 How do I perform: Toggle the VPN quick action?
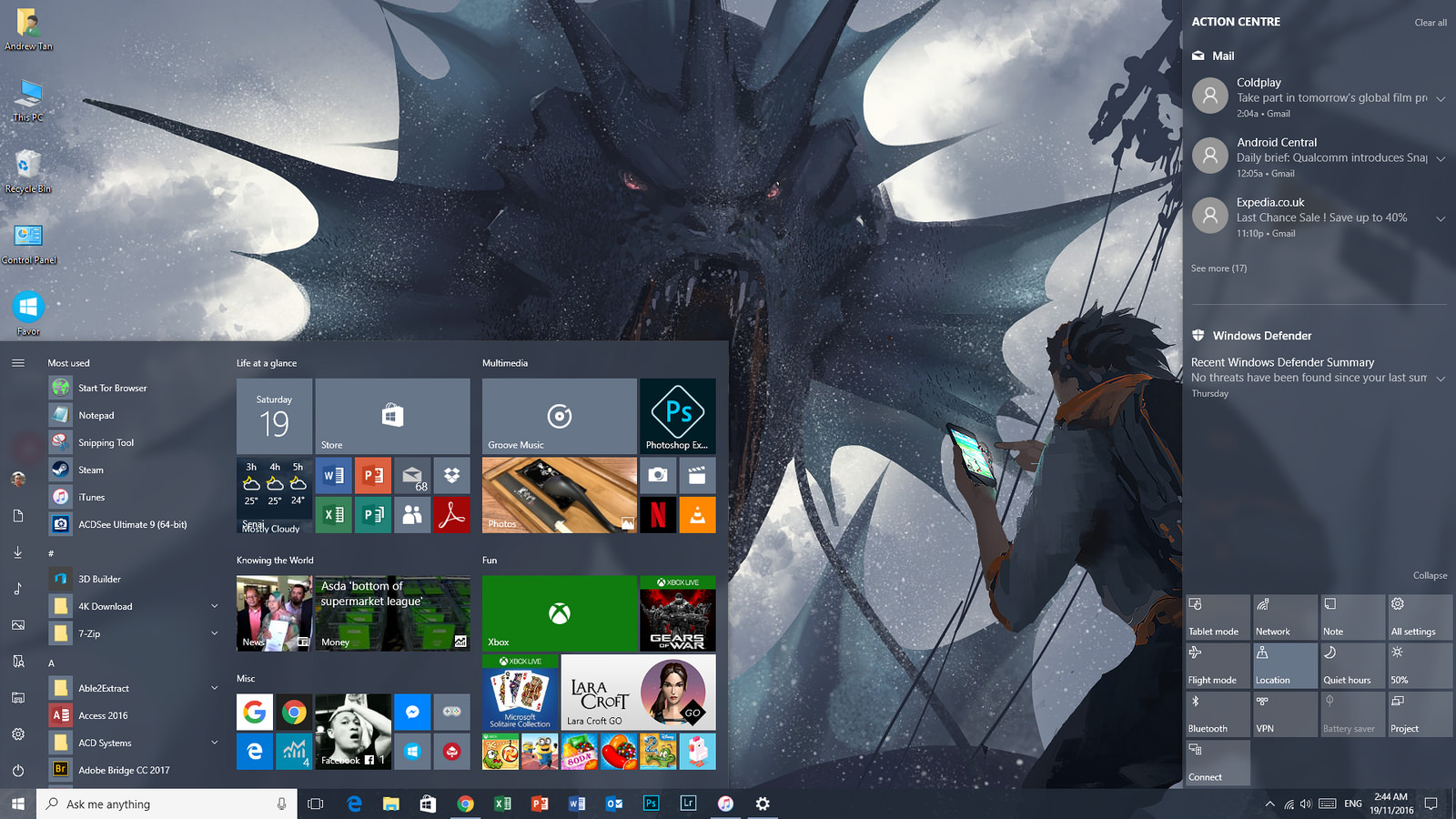pyautogui.click(x=1286, y=714)
